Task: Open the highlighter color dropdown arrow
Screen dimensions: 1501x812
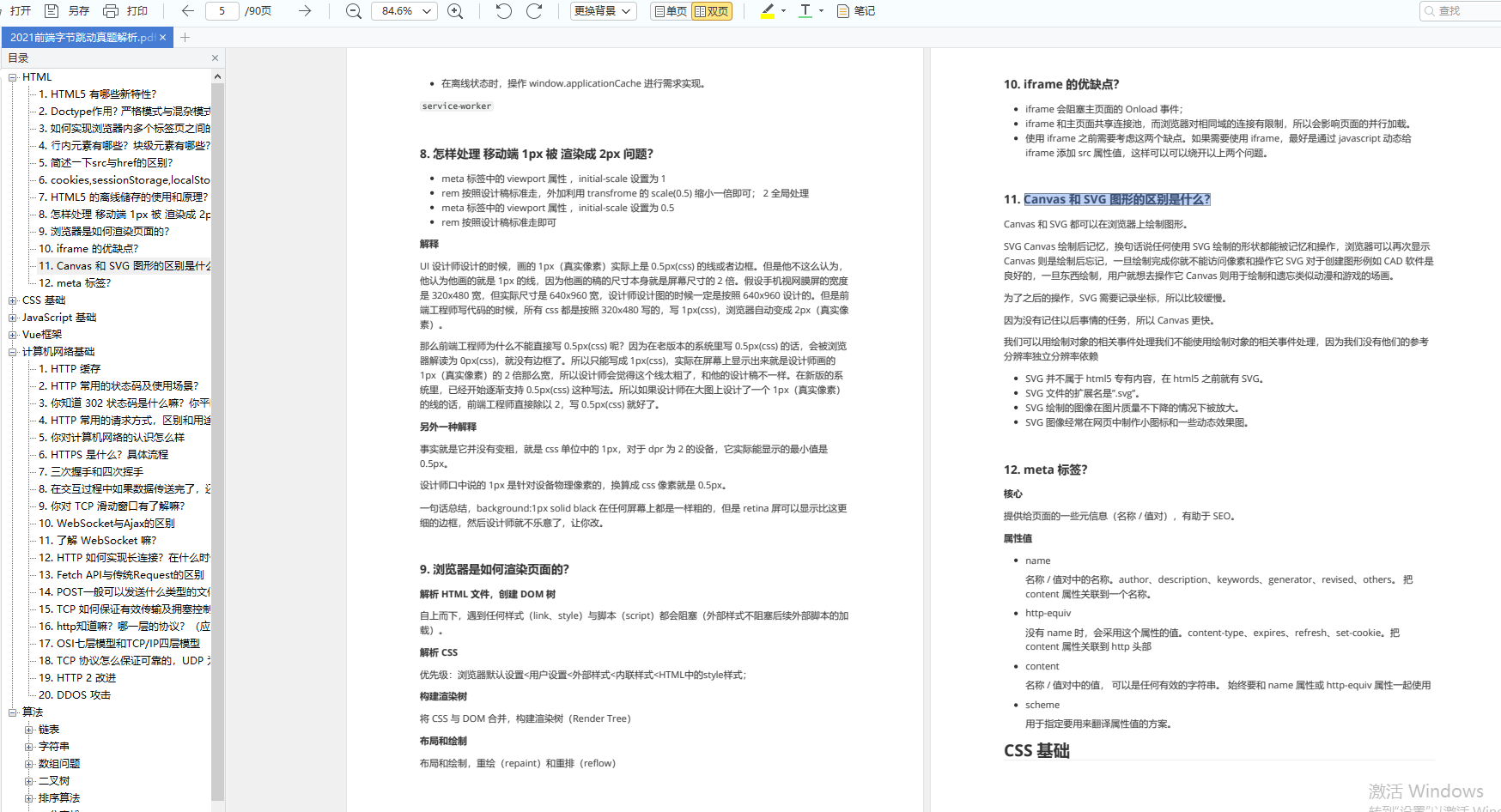Action: pyautogui.click(x=783, y=11)
